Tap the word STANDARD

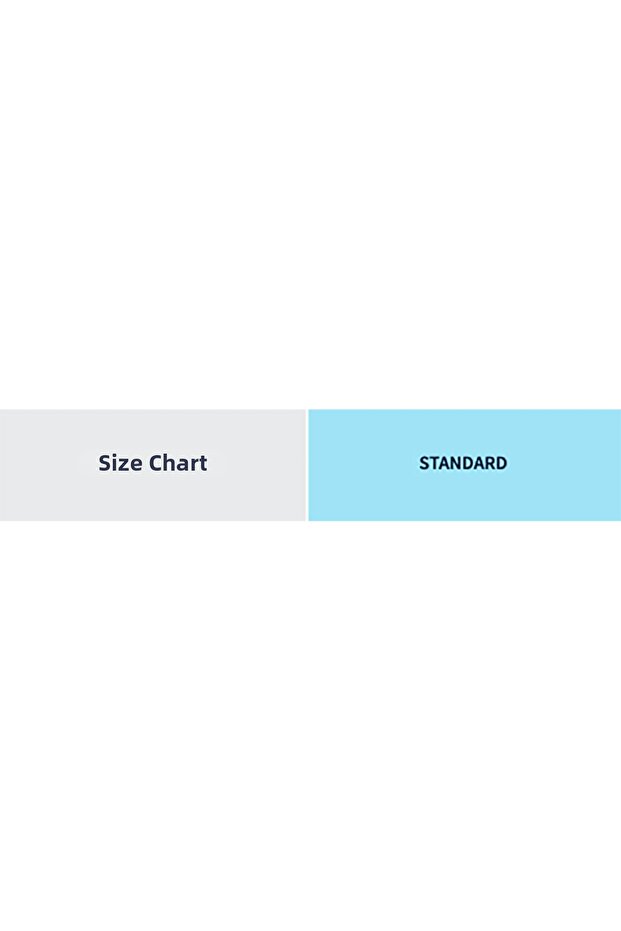point(463,463)
